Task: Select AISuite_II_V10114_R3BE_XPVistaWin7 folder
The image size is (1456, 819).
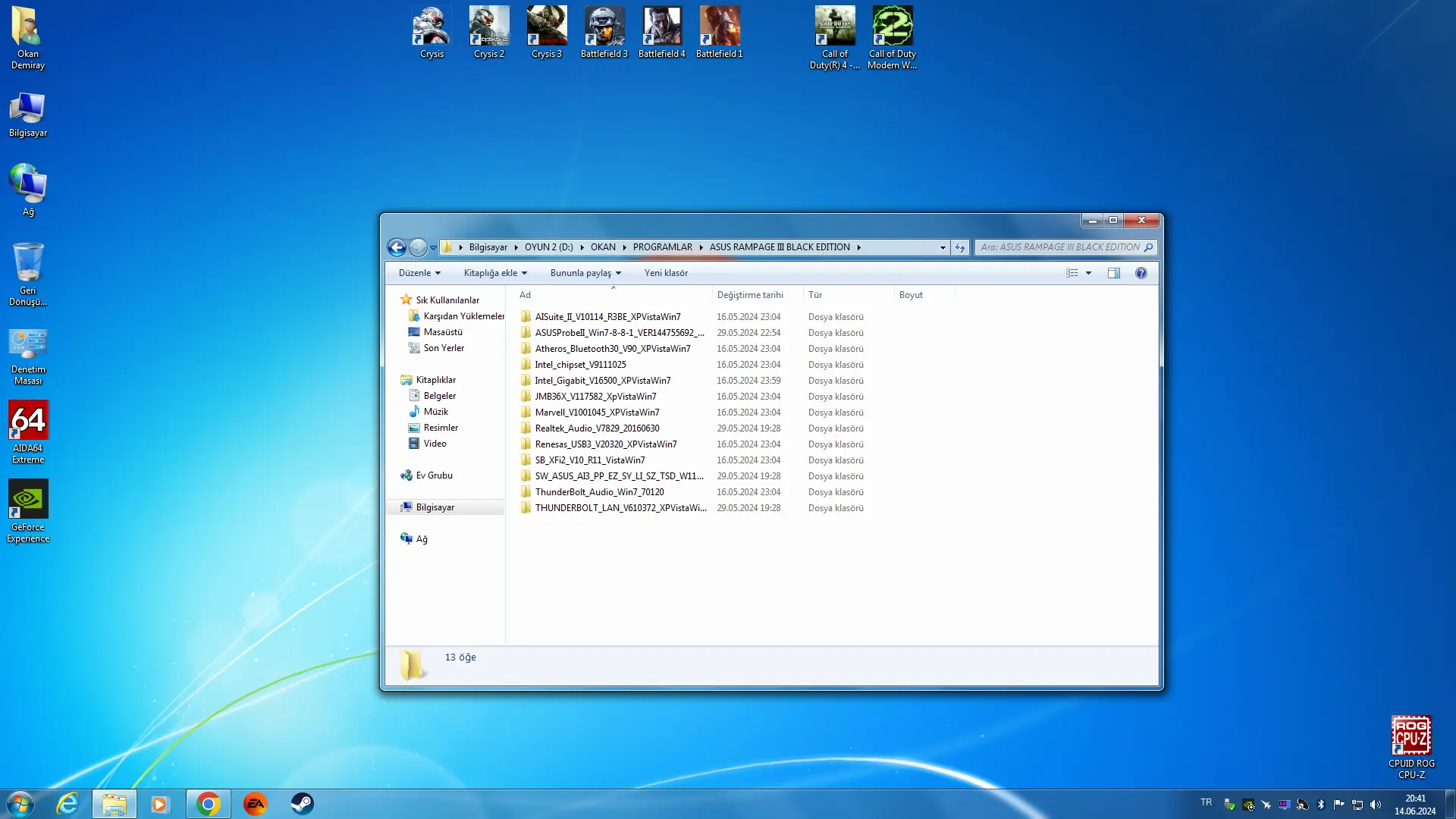Action: tap(607, 317)
